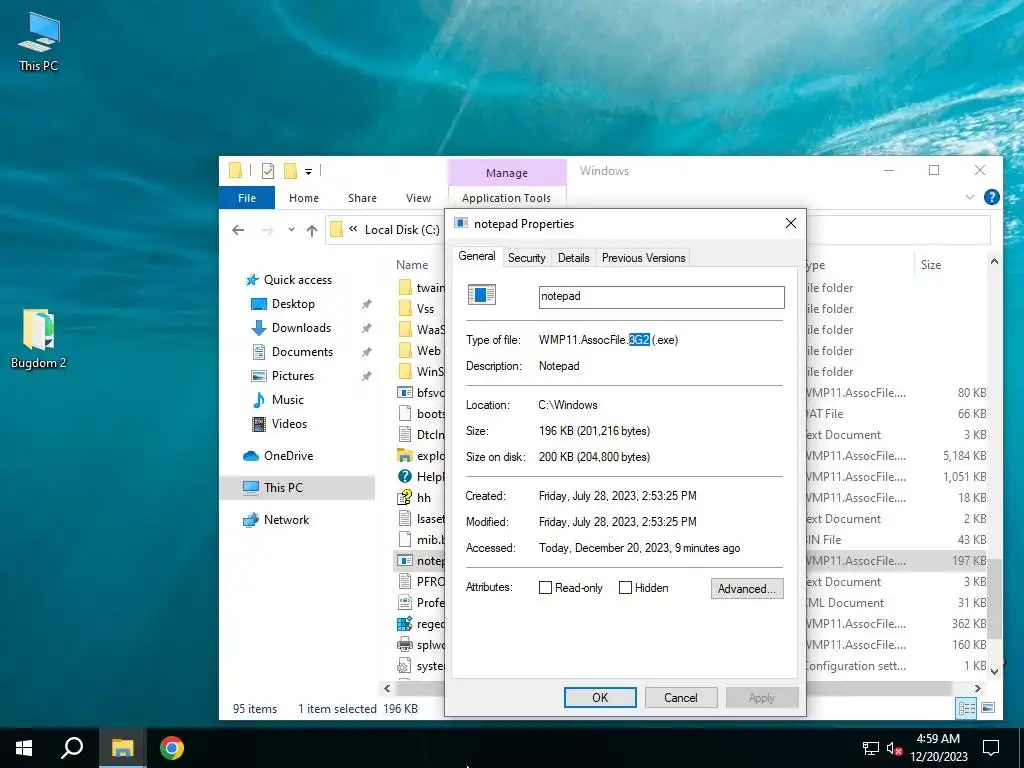Open the Share ribbon tab
This screenshot has width=1024, height=768.
(362, 198)
